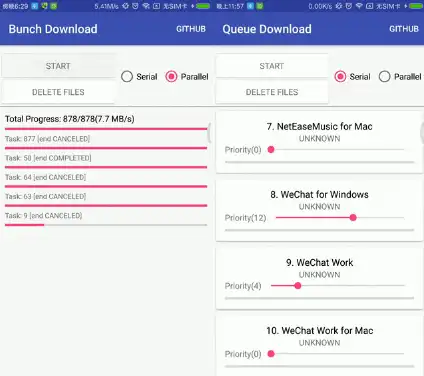Click priority slider thumb of WeChat Work

[298, 286]
